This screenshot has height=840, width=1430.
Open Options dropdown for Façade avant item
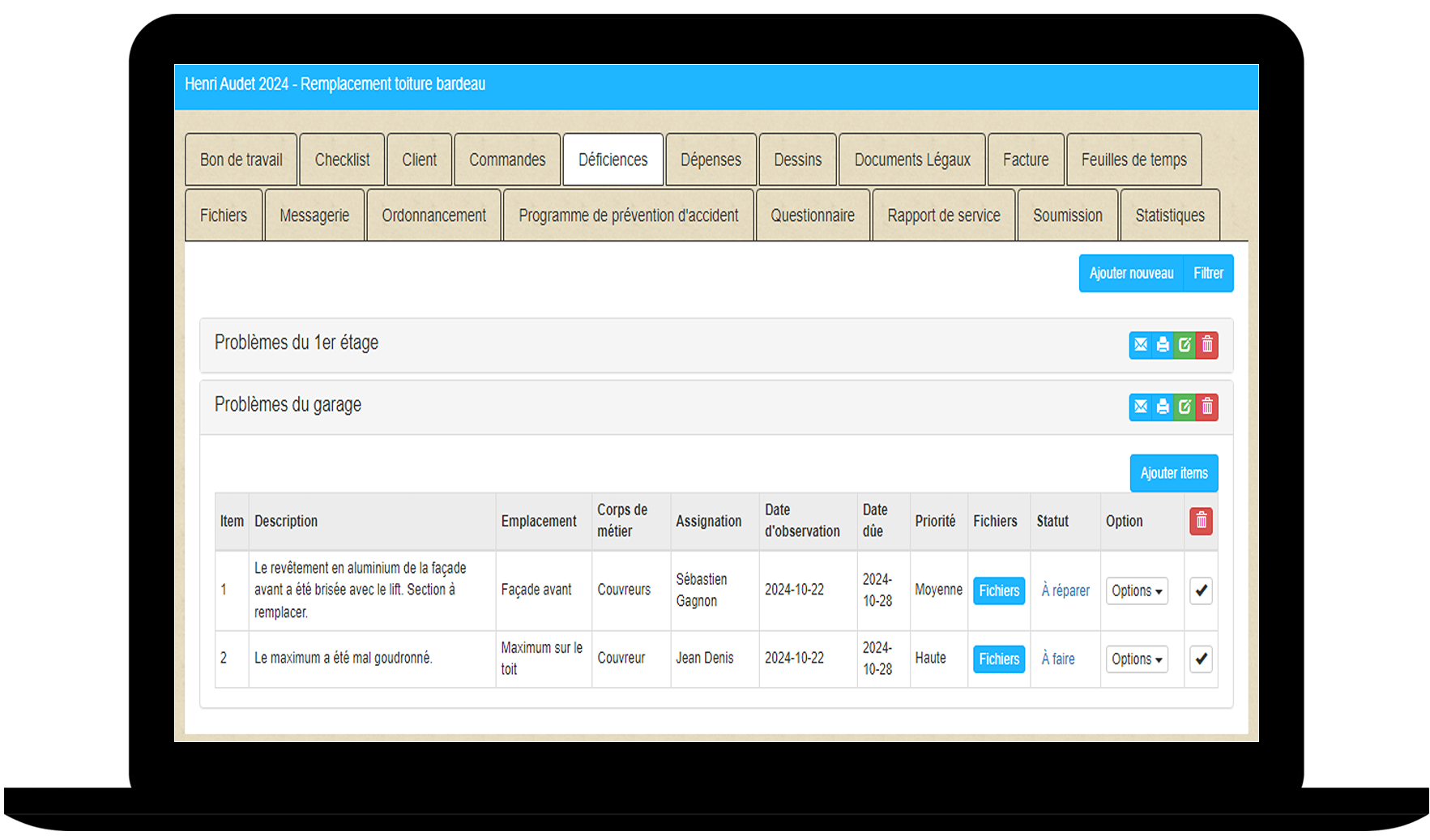click(x=1136, y=591)
